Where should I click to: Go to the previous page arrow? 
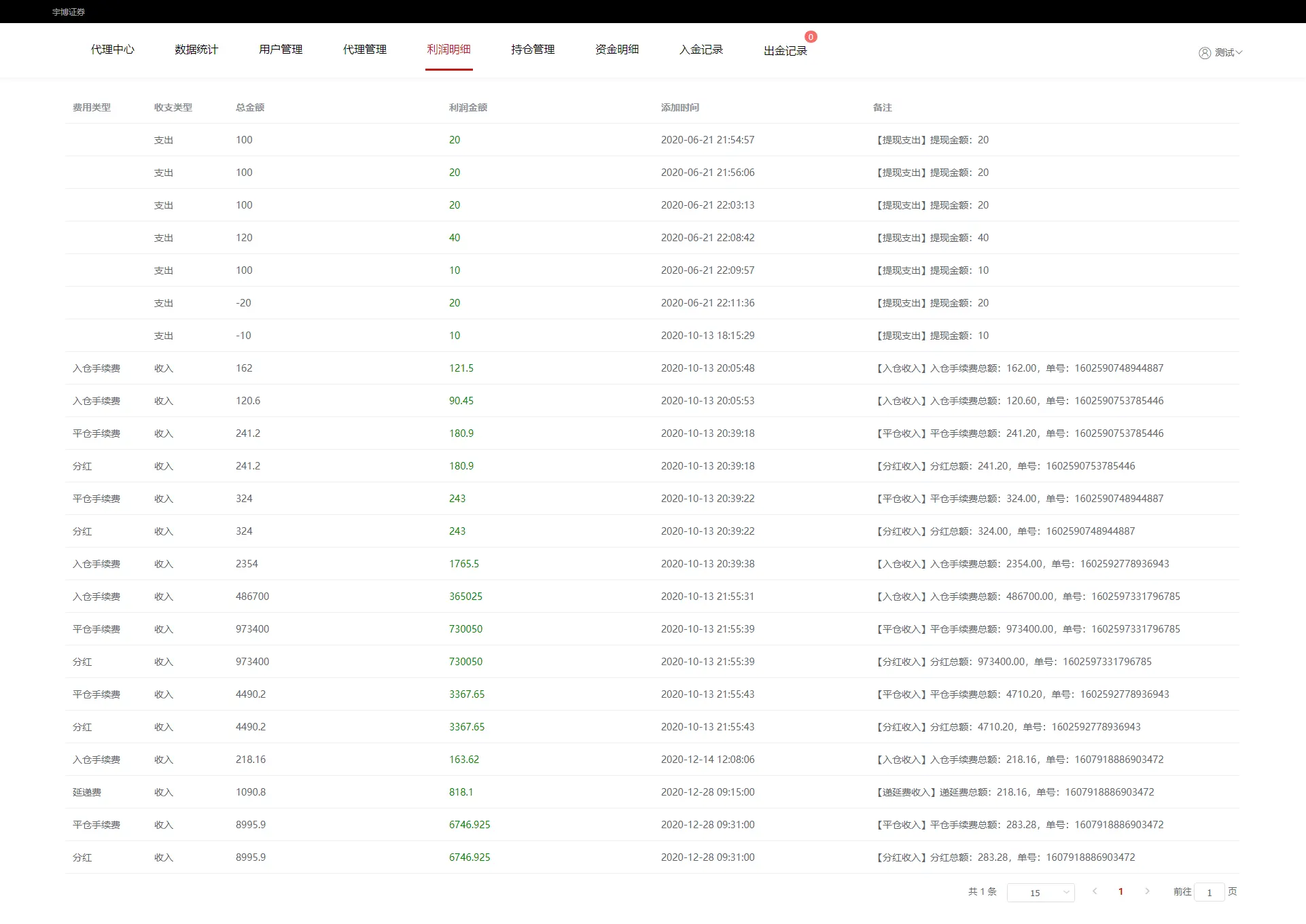click(x=1094, y=891)
